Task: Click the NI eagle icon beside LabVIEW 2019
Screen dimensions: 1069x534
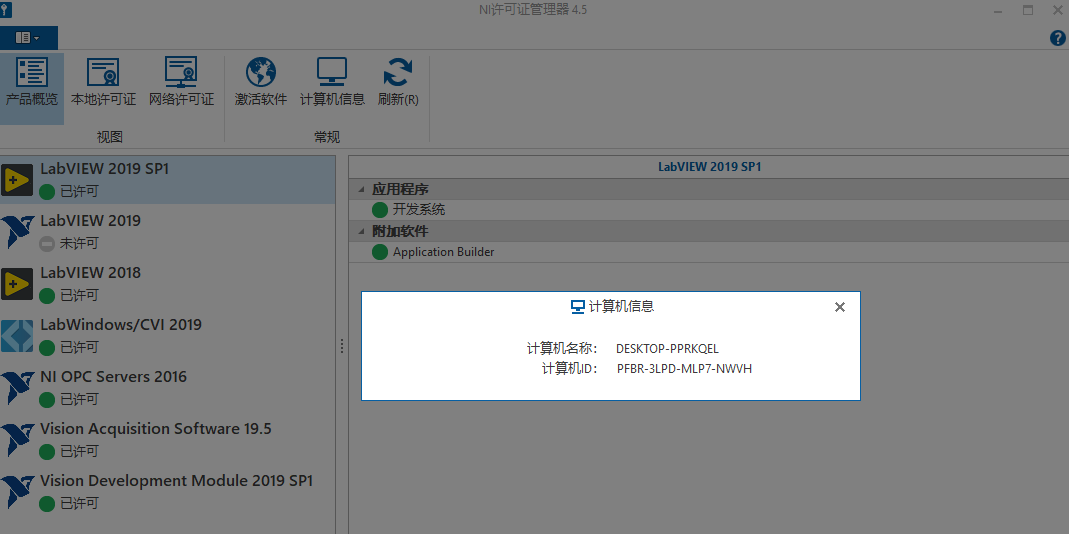Action: point(17,232)
